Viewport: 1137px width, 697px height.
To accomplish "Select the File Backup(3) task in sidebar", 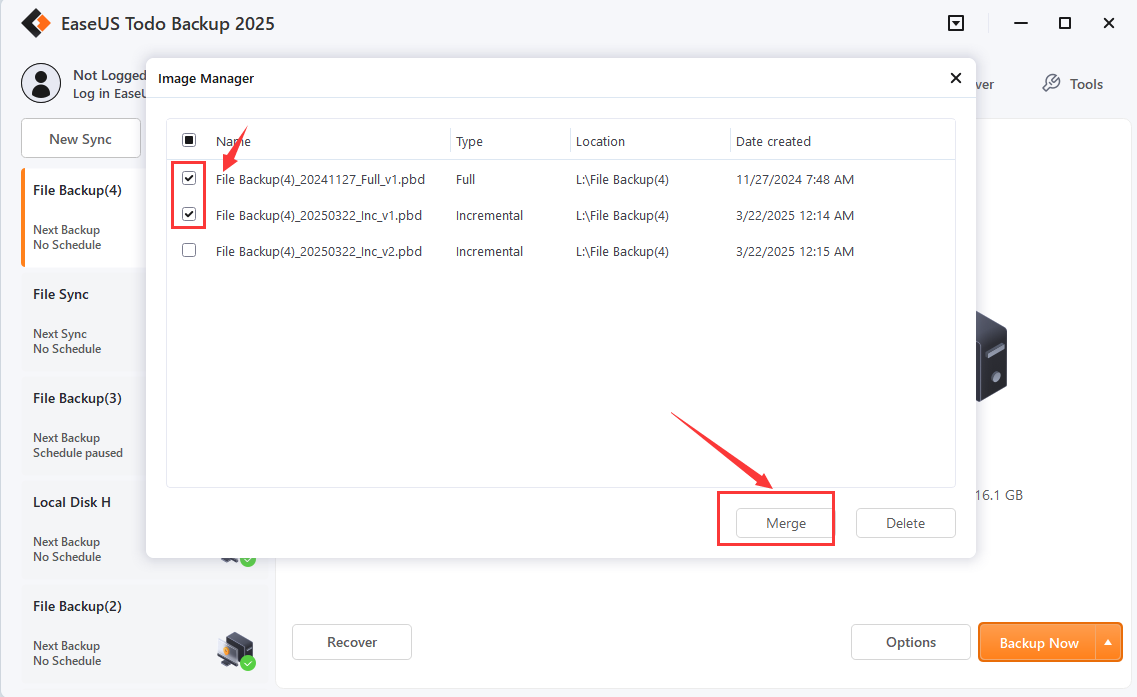I will point(85,426).
